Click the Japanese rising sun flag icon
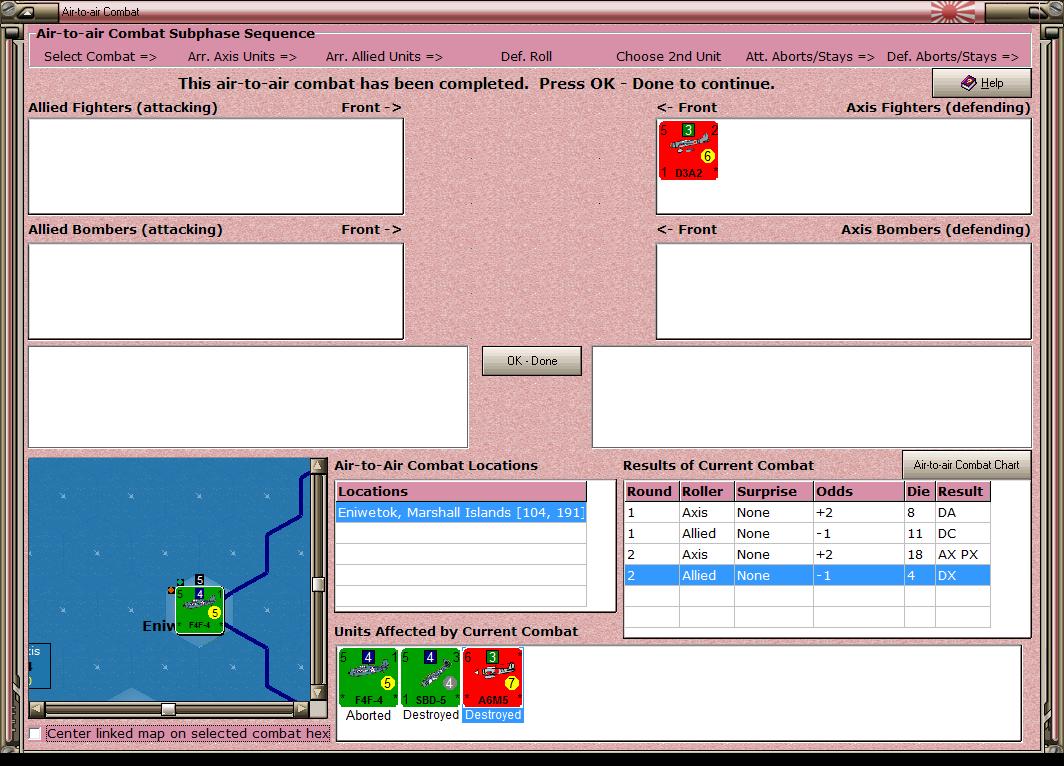The width and height of the screenshot is (1064, 766). [x=953, y=12]
